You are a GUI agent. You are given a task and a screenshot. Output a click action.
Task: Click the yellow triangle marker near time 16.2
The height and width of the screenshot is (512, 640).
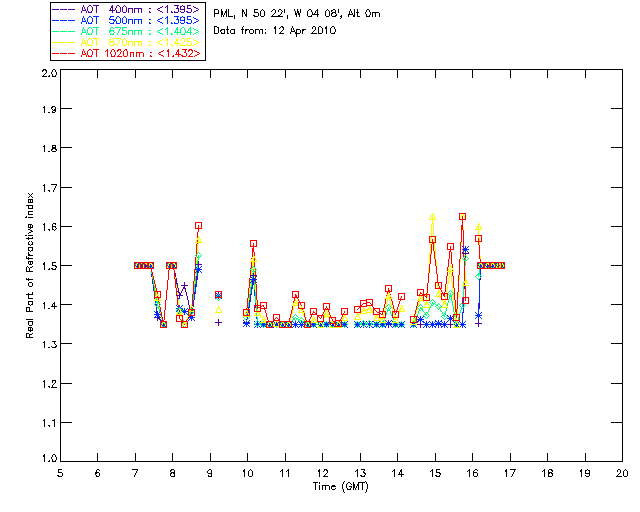[479, 227]
